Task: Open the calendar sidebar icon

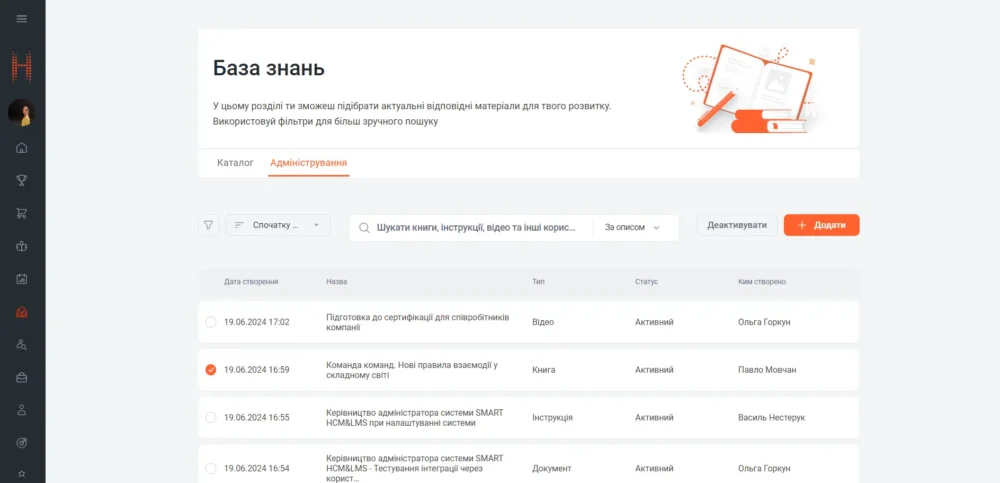Action: tap(22, 279)
